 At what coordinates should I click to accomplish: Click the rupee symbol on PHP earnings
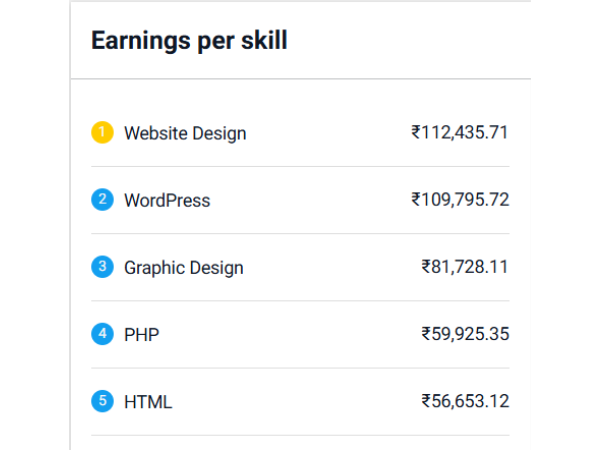point(426,334)
